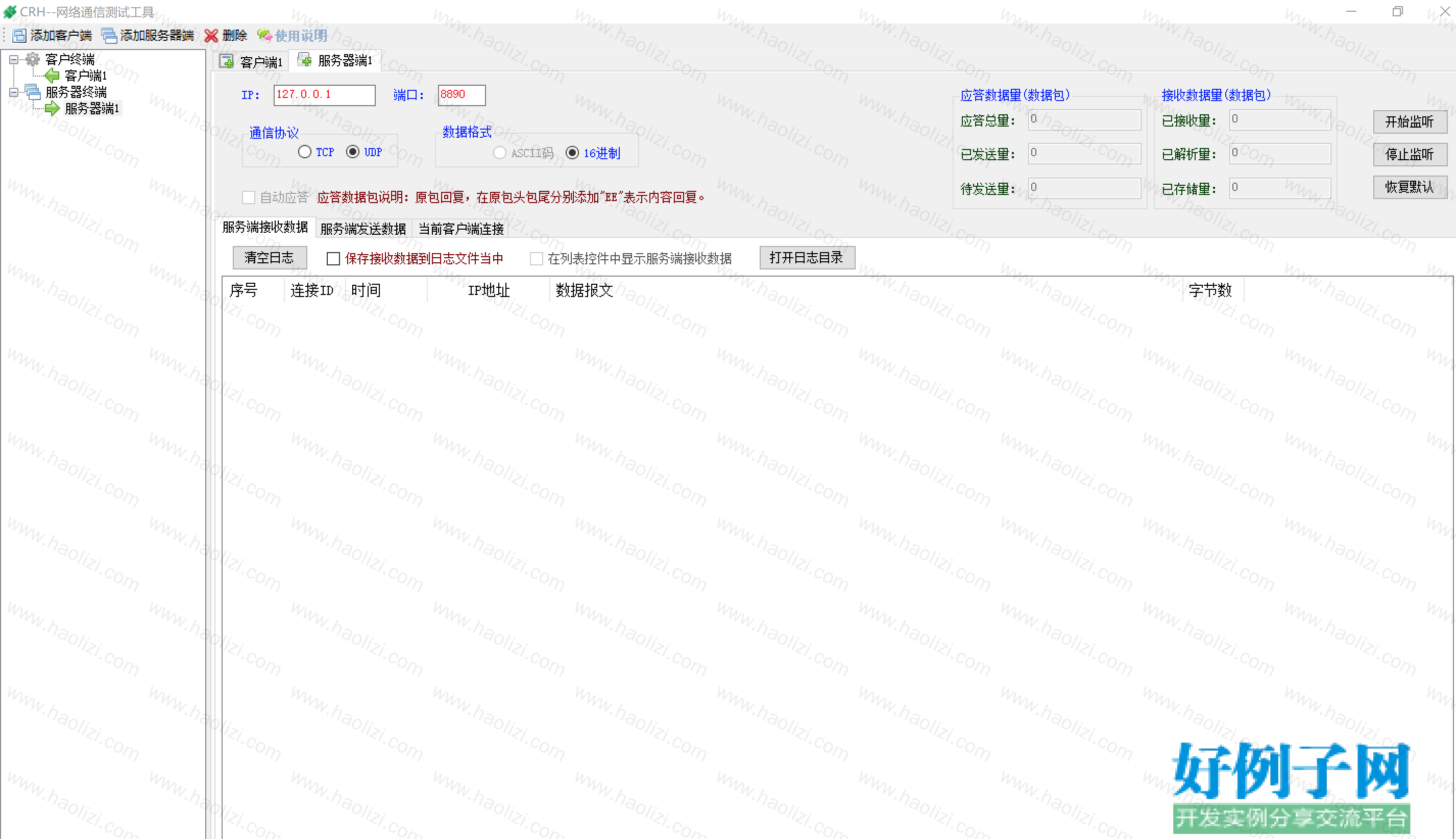This screenshot has height=839, width=1456.
Task: Click the 使用说明 toolbar label
Action: [x=301, y=36]
